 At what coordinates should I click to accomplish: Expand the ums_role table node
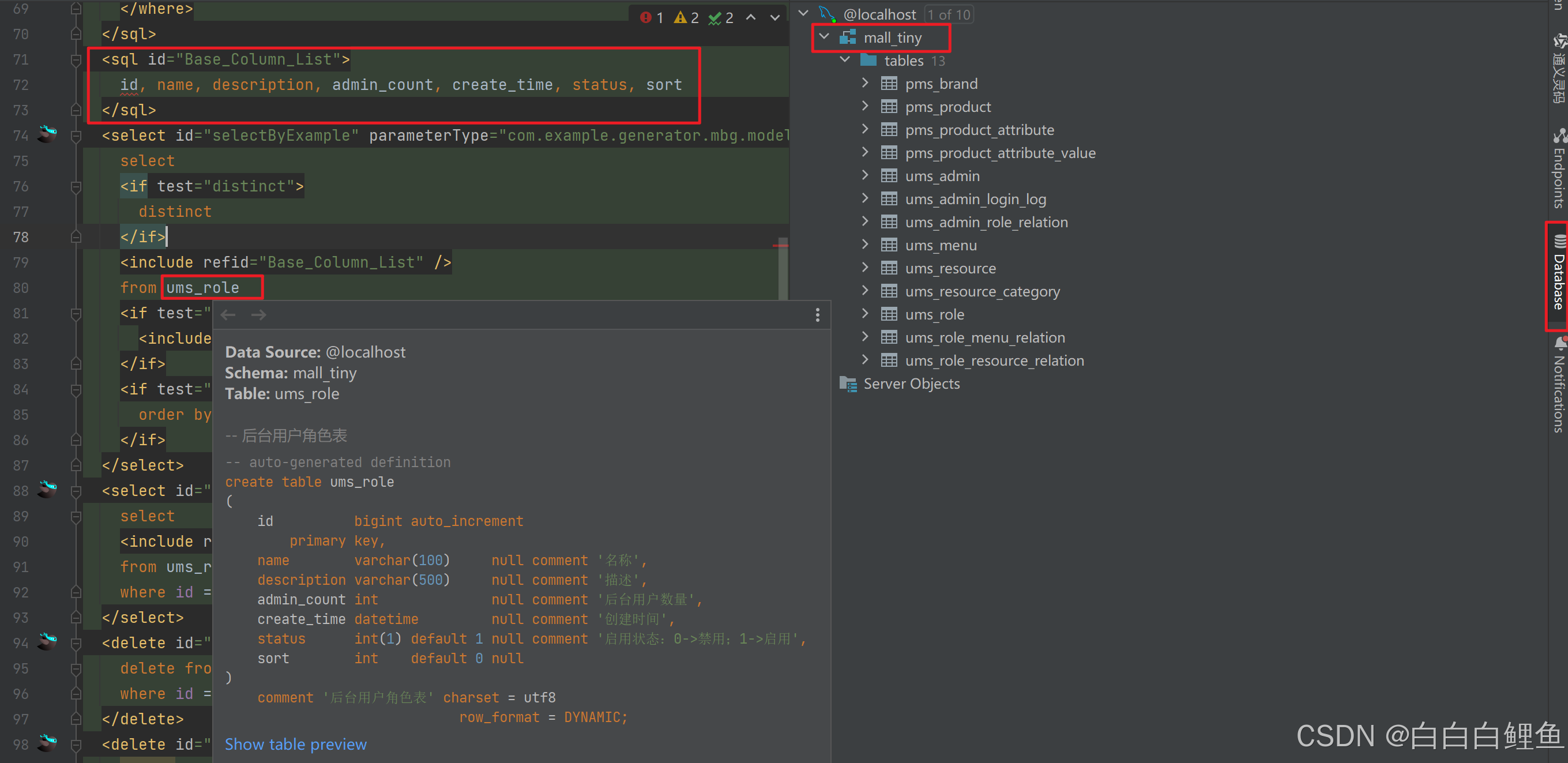pos(866,314)
